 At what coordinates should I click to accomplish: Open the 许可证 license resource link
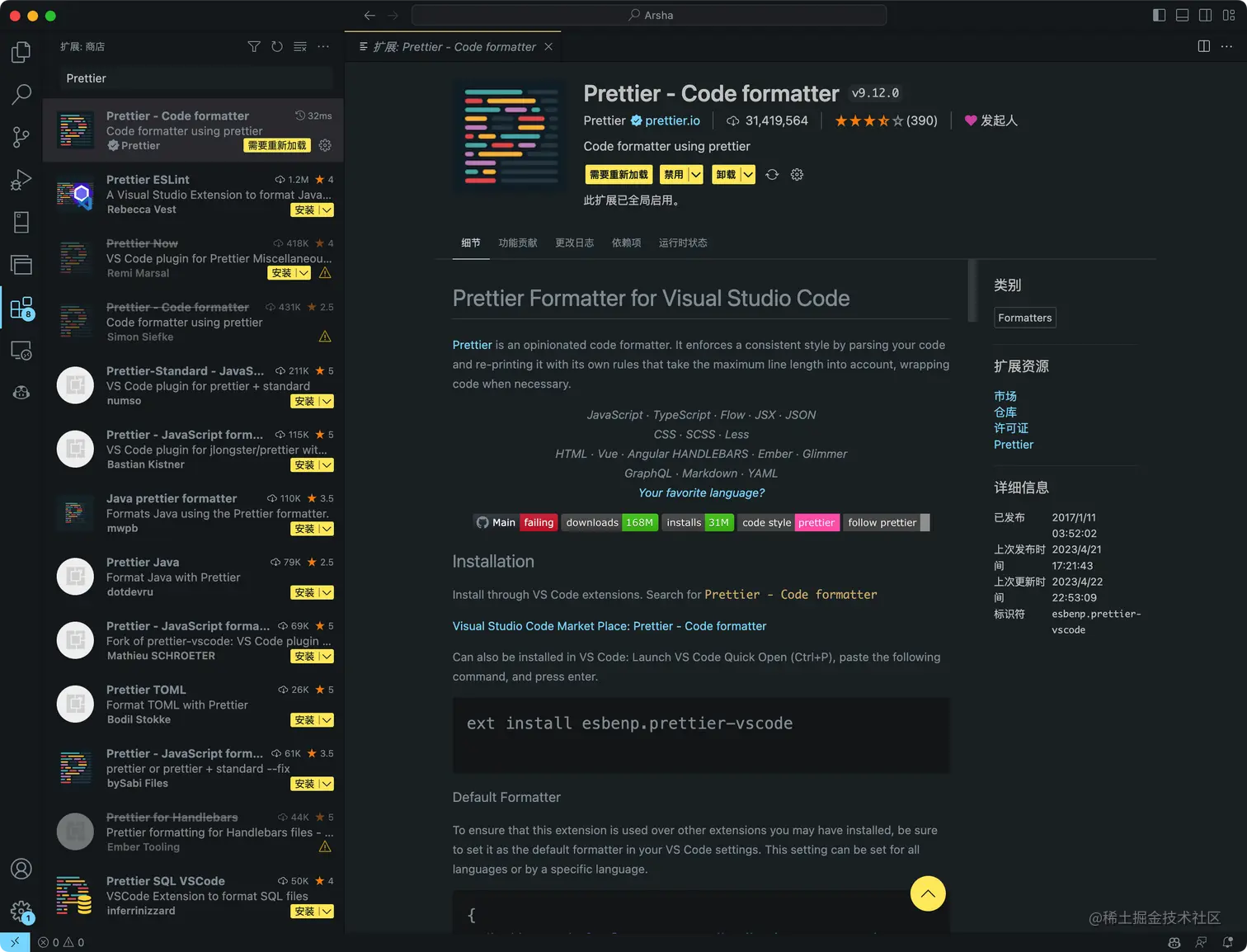1011,428
